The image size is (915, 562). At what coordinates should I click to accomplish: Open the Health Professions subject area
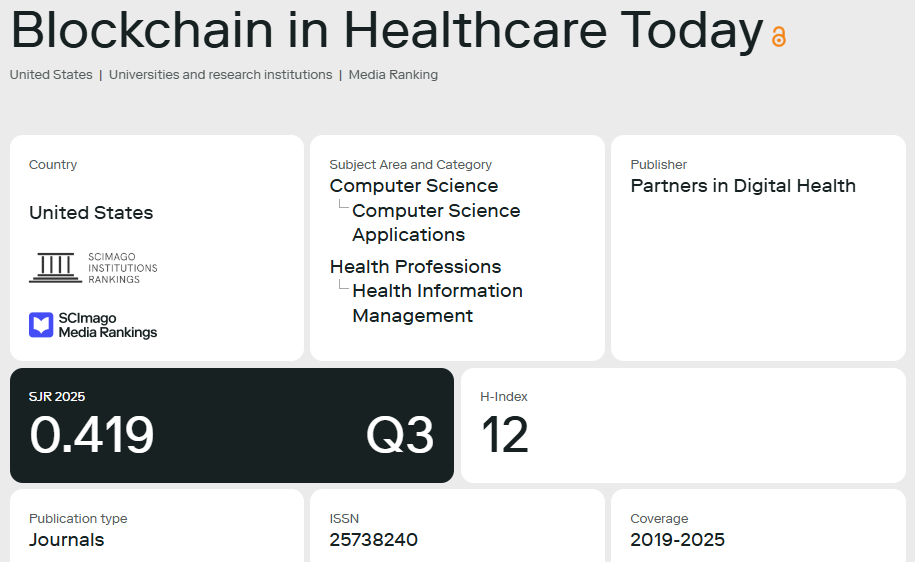[415, 267]
